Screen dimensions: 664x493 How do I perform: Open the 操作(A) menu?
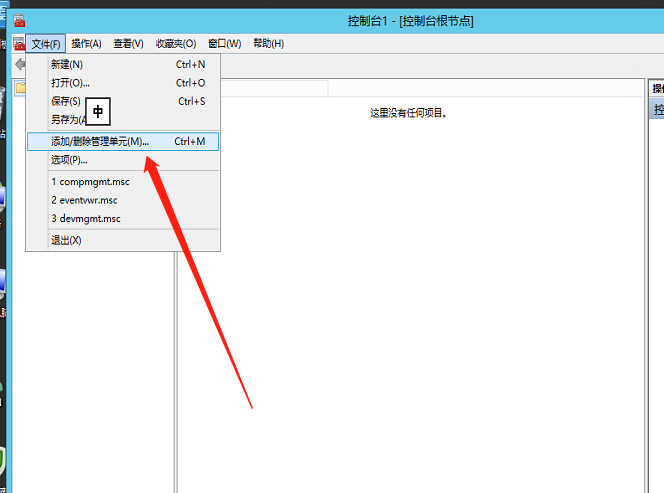86,44
